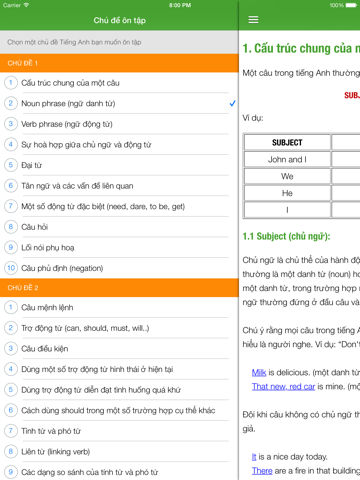360x480 pixels.
Task: Click the 'There' link in the example sentence
Action: (262, 471)
